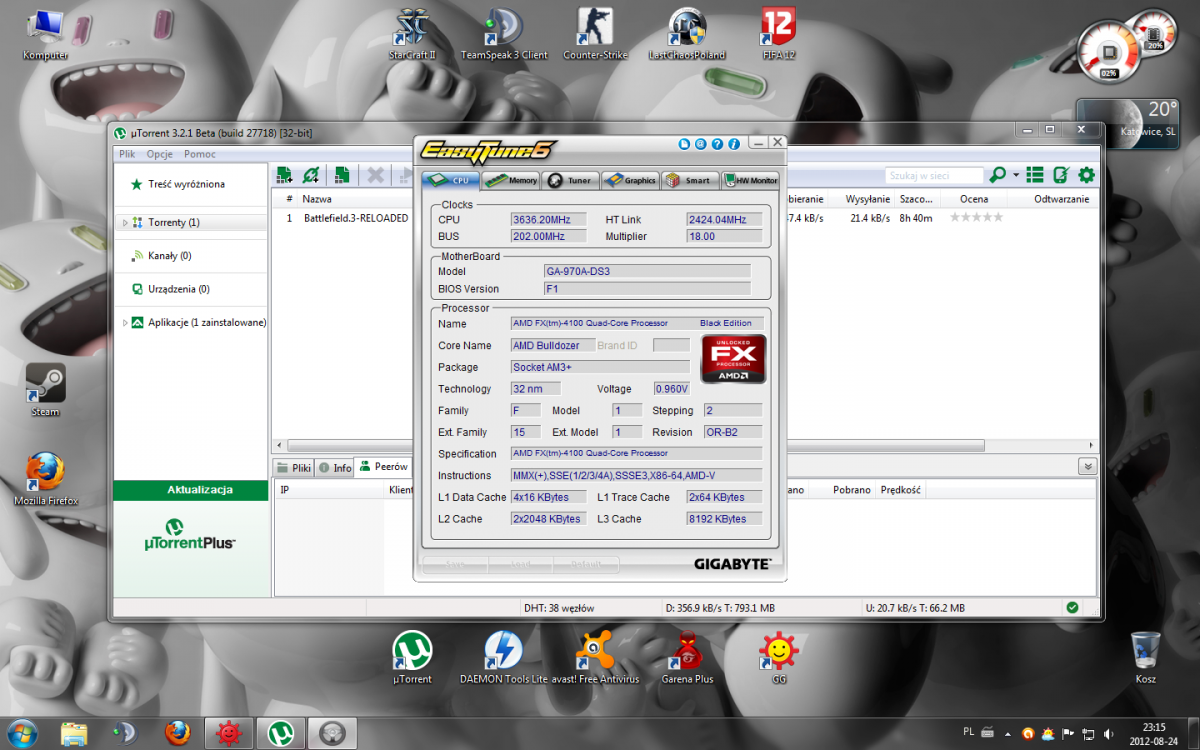The height and width of the screenshot is (750, 1200).
Task: Select the FIFA 12 desktop shortcut
Action: (779, 34)
